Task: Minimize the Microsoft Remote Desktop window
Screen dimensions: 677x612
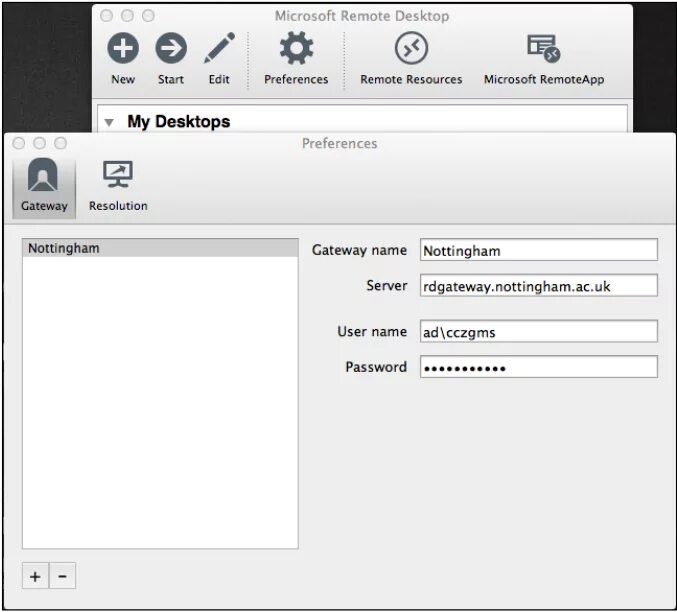Action: [127, 16]
